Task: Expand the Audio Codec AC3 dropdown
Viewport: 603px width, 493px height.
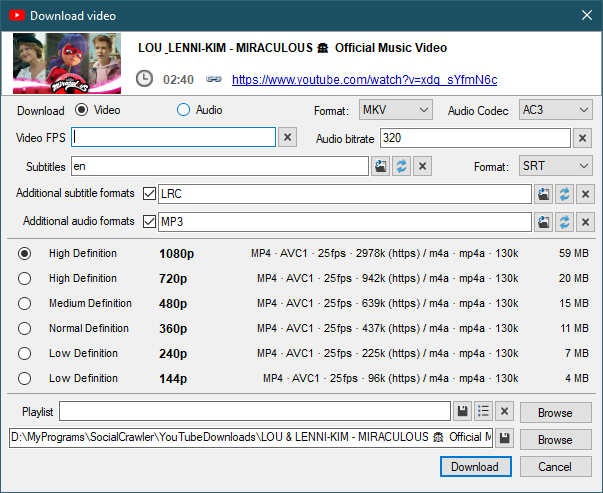Action: tap(556, 110)
